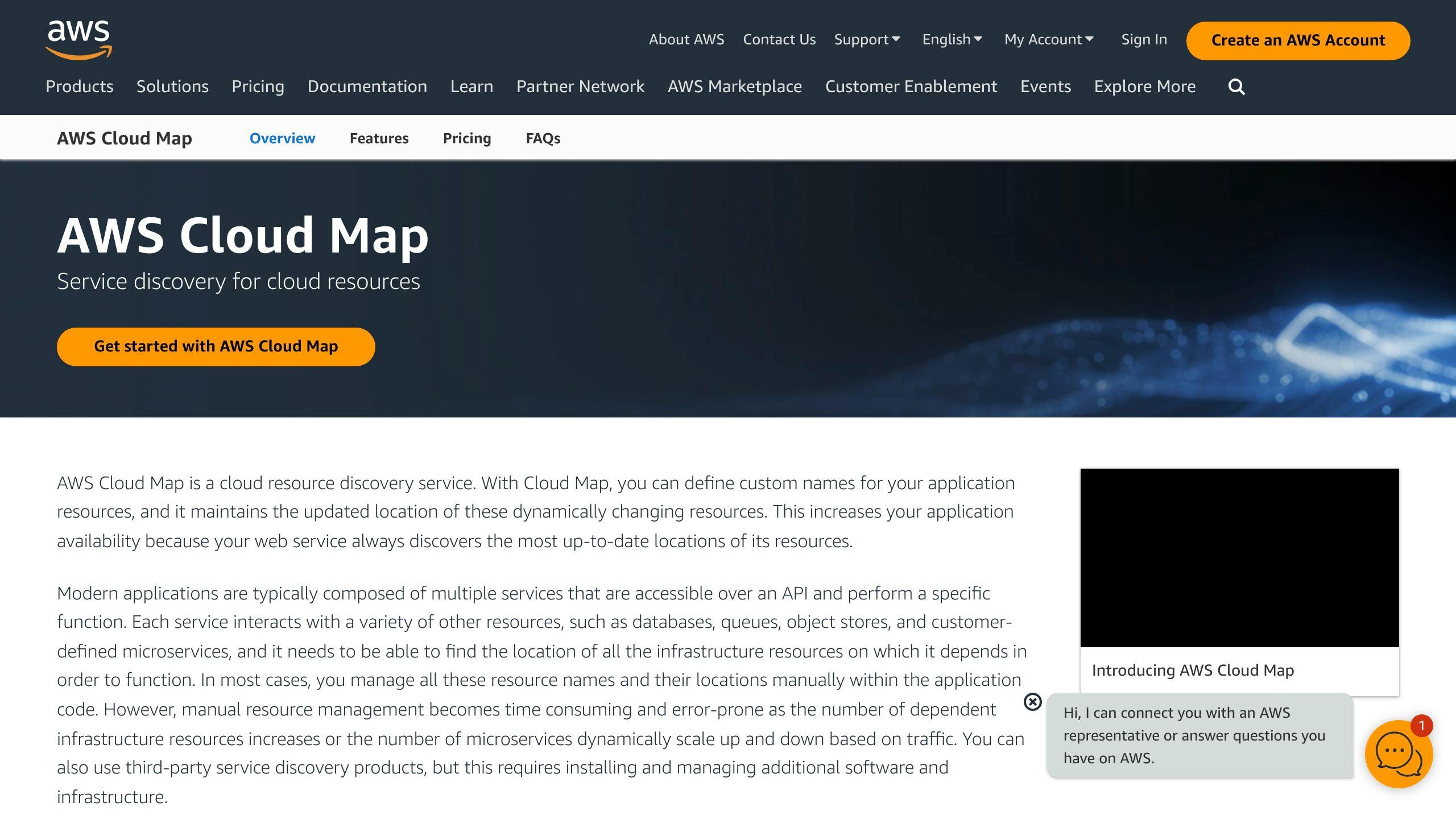Open the Events menu

pos(1045,86)
